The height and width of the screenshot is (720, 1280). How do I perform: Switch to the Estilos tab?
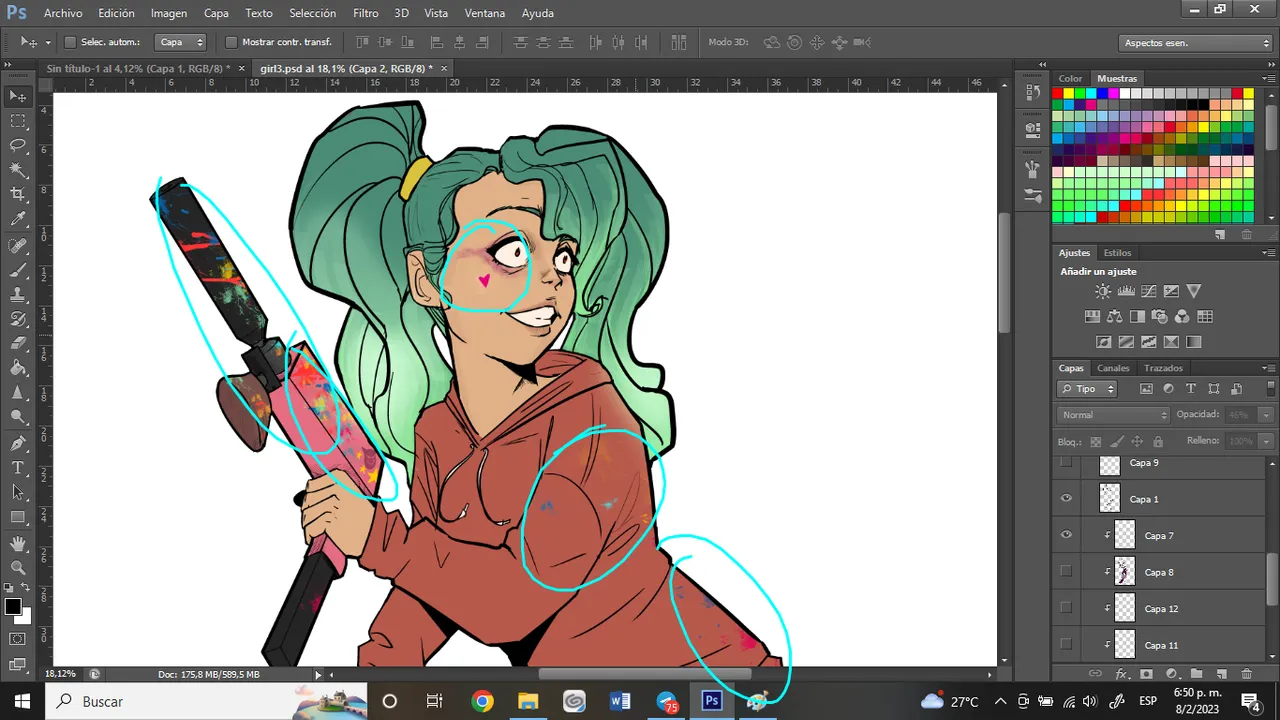click(1117, 253)
